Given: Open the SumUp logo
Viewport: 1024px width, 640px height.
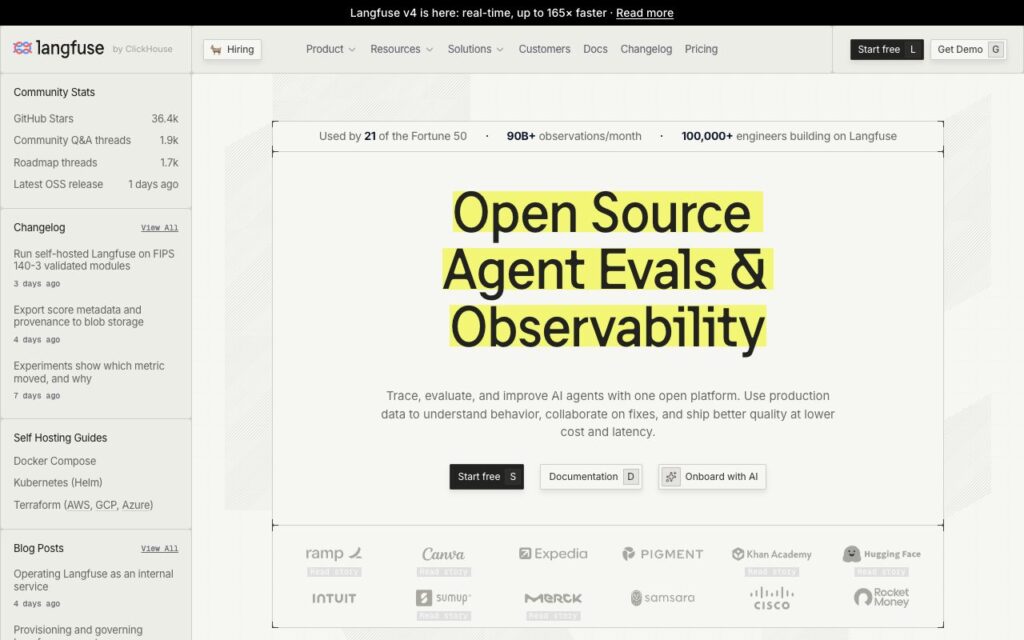Looking at the screenshot, I should (x=443, y=598).
